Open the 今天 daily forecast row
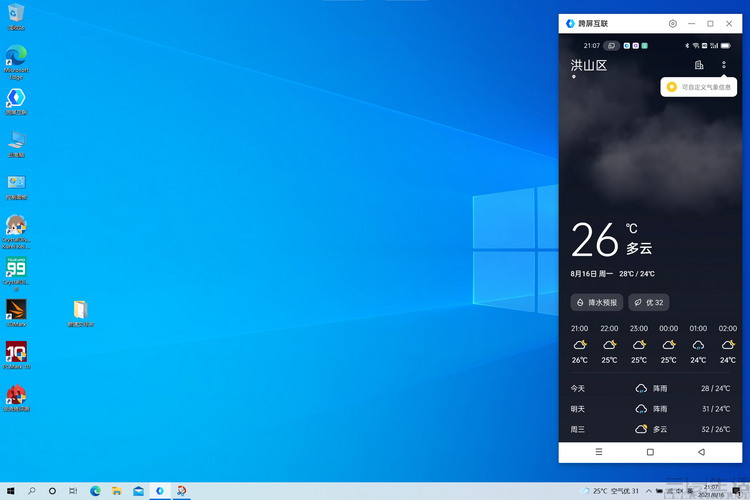The width and height of the screenshot is (750, 500). click(651, 389)
